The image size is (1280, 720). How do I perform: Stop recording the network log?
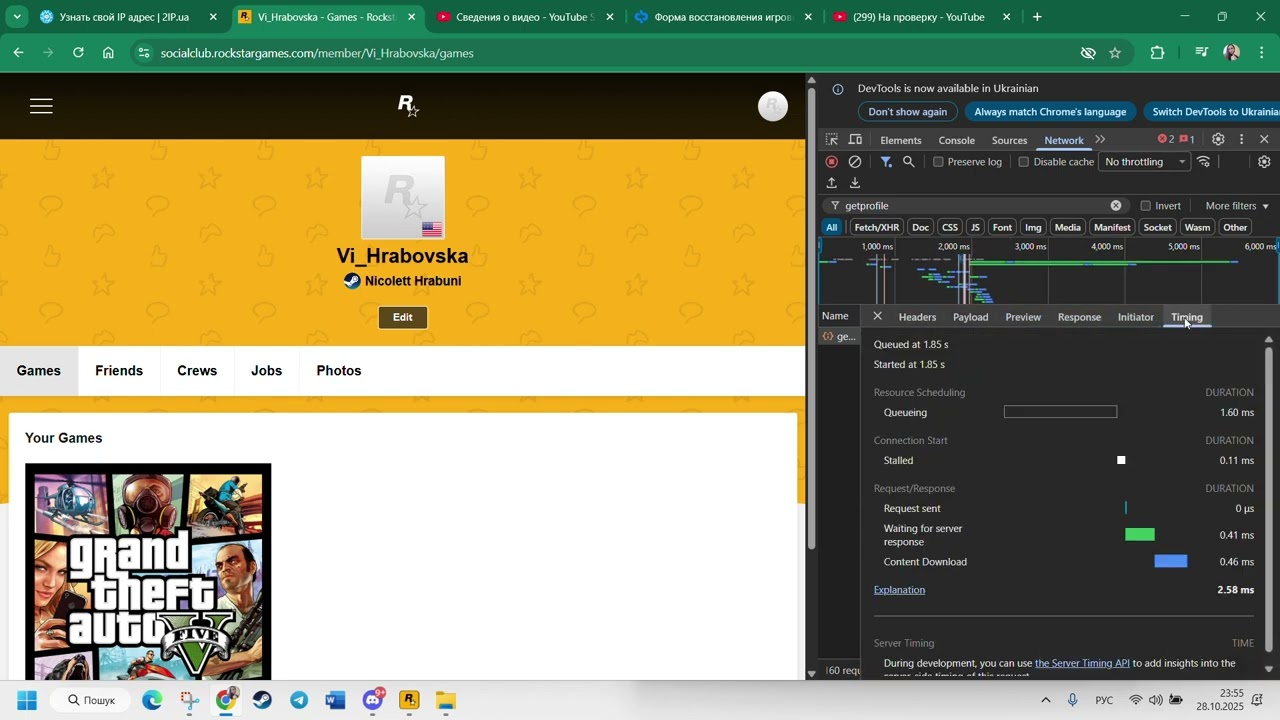(x=832, y=162)
